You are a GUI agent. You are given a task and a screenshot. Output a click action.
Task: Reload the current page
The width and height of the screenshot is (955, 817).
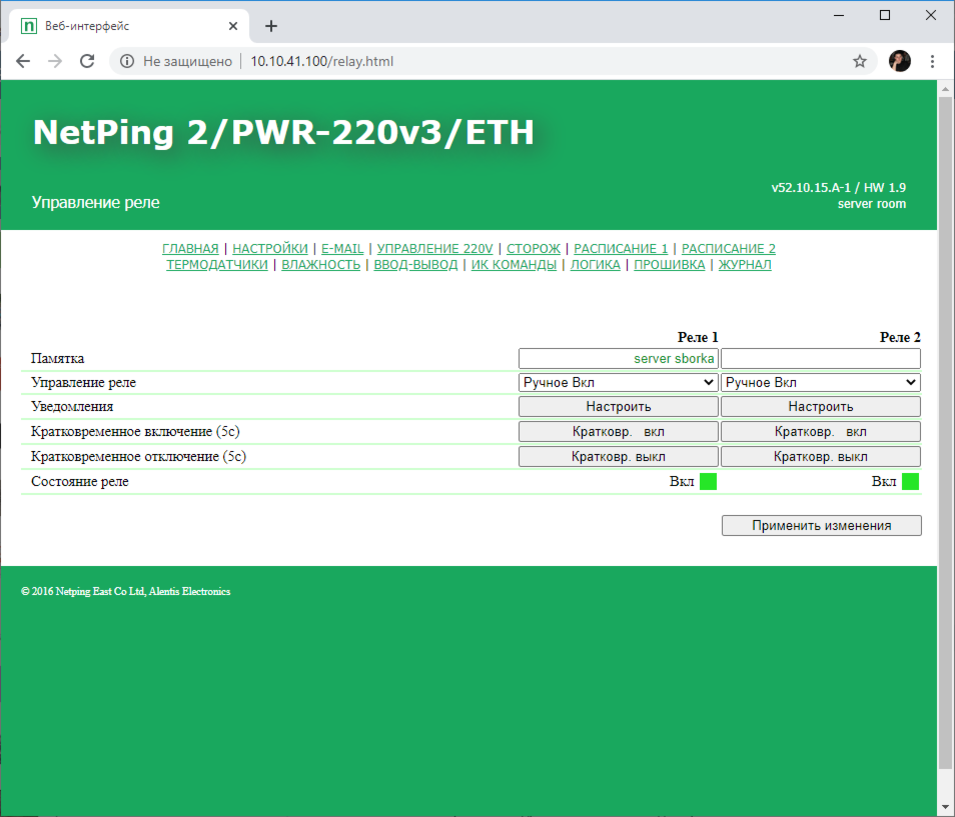click(x=87, y=61)
